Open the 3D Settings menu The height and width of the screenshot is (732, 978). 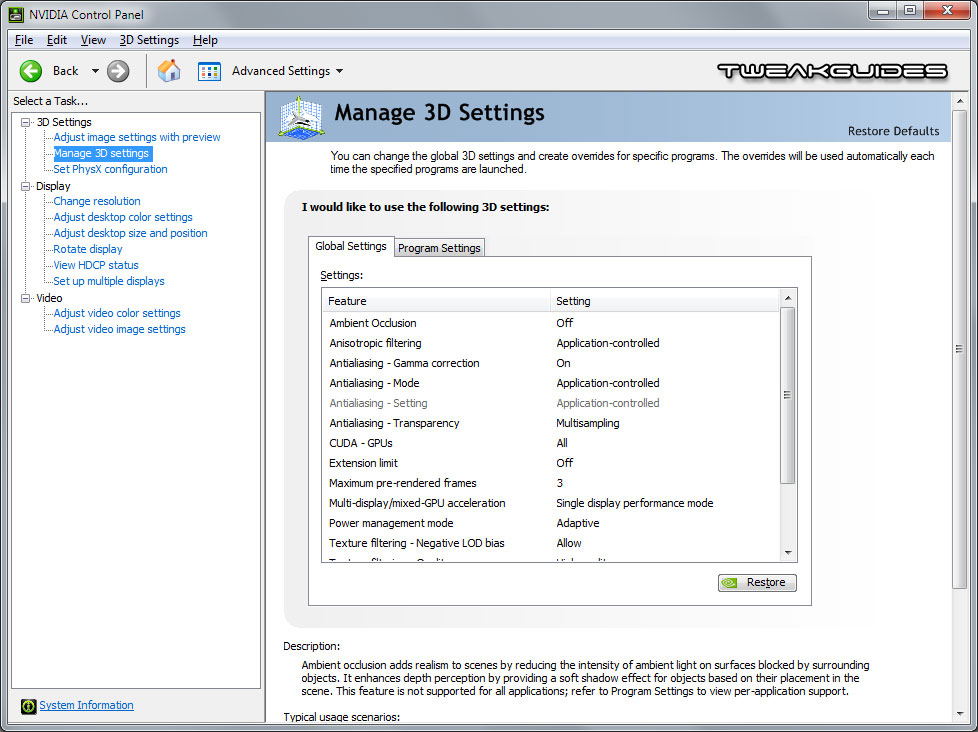tap(149, 40)
